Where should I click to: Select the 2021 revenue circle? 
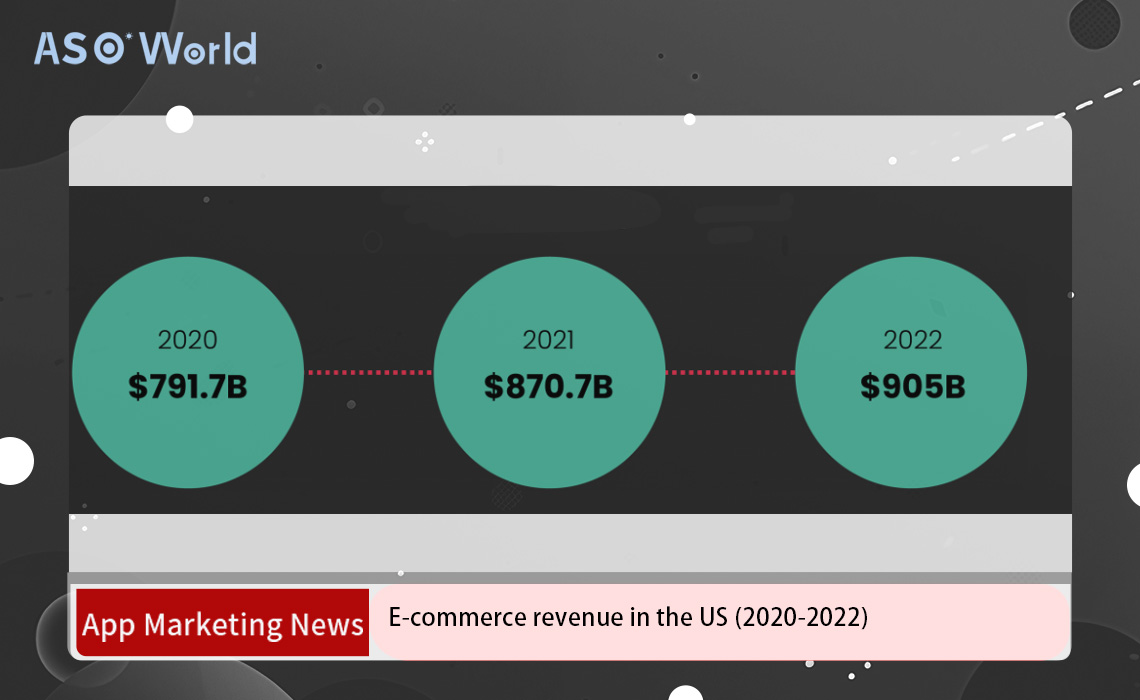click(x=549, y=372)
